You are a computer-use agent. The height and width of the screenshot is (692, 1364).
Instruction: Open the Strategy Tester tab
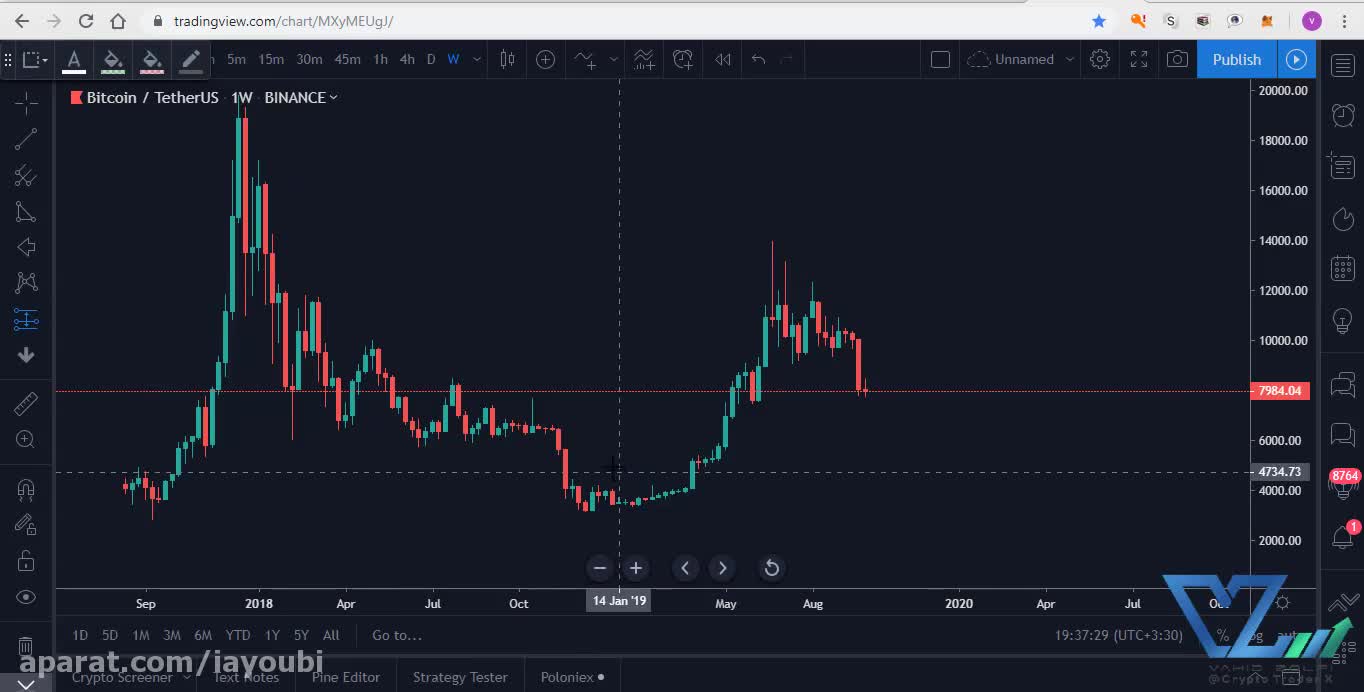[x=460, y=677]
